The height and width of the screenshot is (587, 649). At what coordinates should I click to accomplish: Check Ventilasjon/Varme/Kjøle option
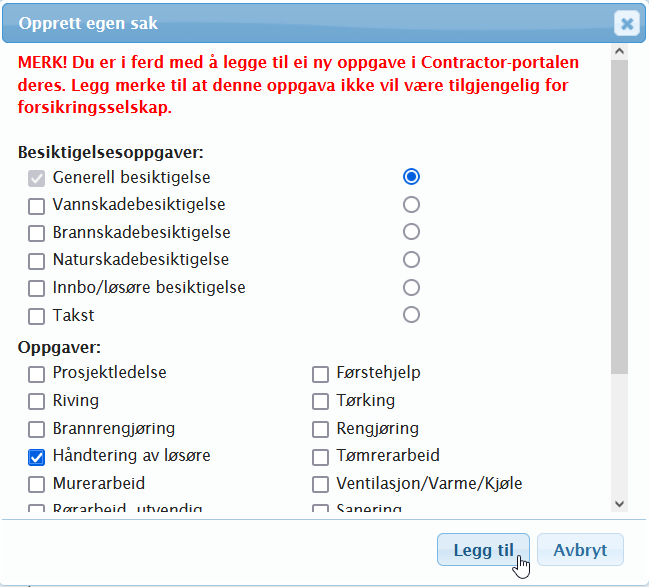(x=321, y=485)
